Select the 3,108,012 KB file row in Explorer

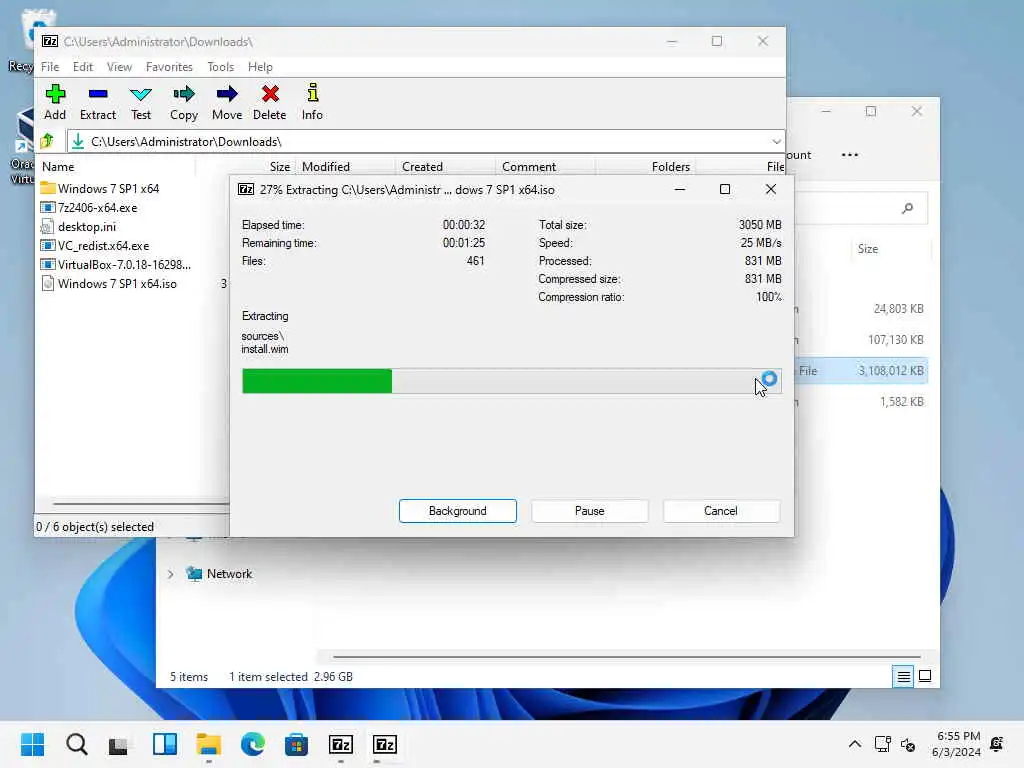tap(861, 371)
